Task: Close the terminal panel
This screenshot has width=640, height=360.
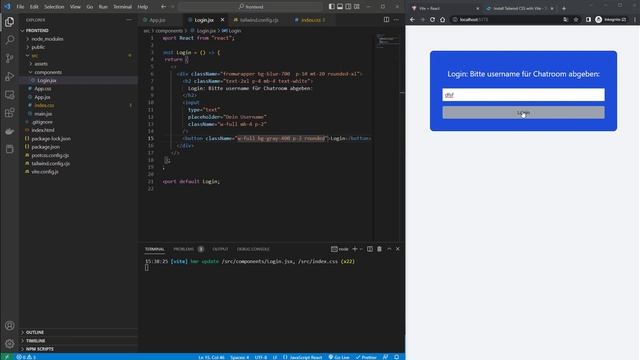Action: tap(398, 249)
